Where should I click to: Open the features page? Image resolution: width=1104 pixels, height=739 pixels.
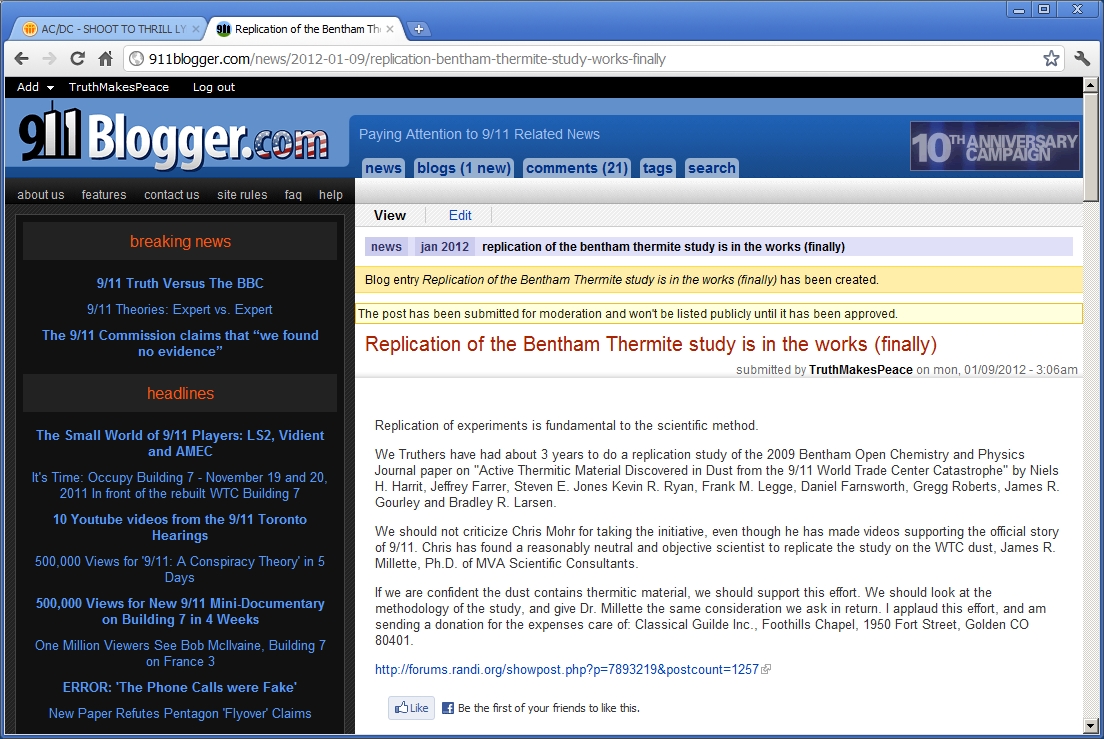pos(104,195)
